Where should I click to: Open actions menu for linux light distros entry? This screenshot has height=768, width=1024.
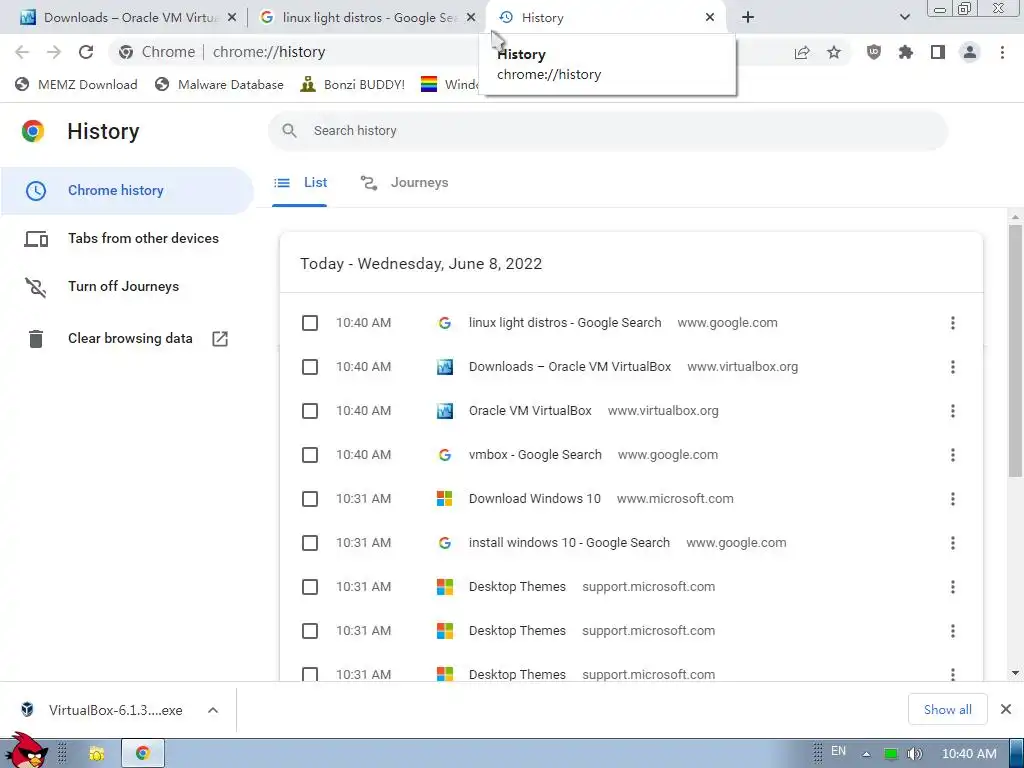(953, 323)
